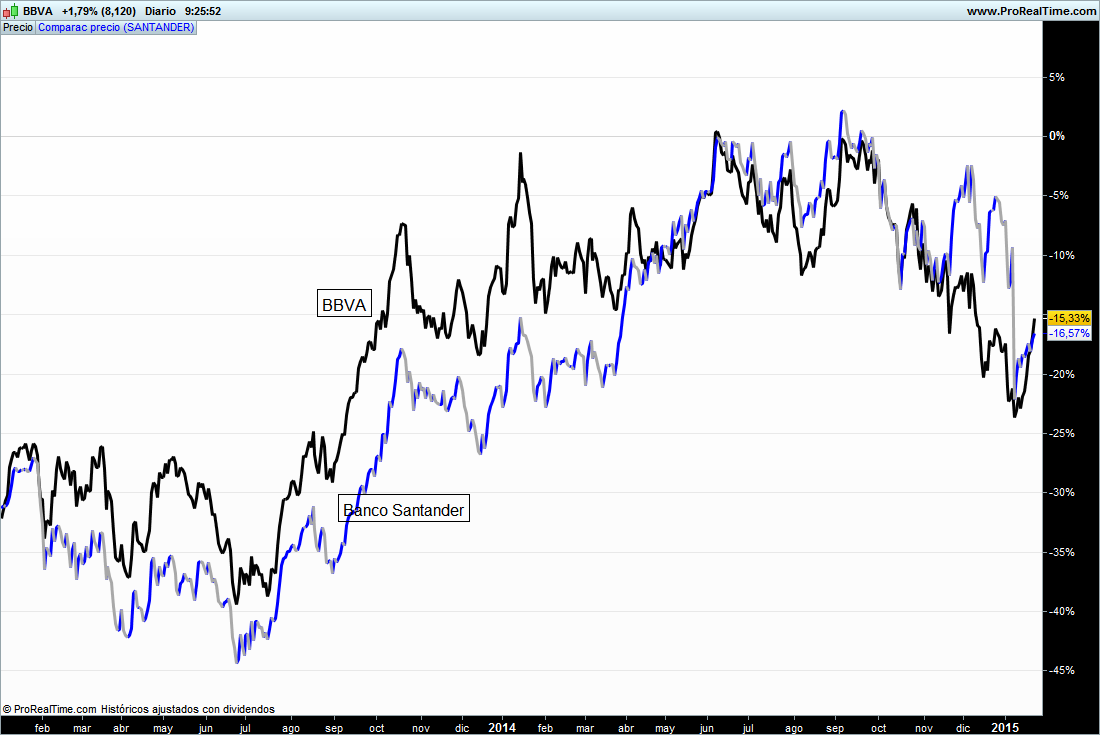Click the -20% level on the price axis
The height and width of the screenshot is (735, 1100).
click(x=1061, y=374)
